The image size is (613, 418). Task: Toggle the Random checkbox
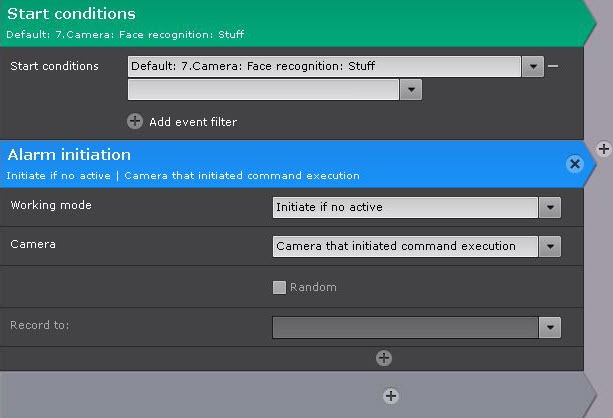[279, 287]
